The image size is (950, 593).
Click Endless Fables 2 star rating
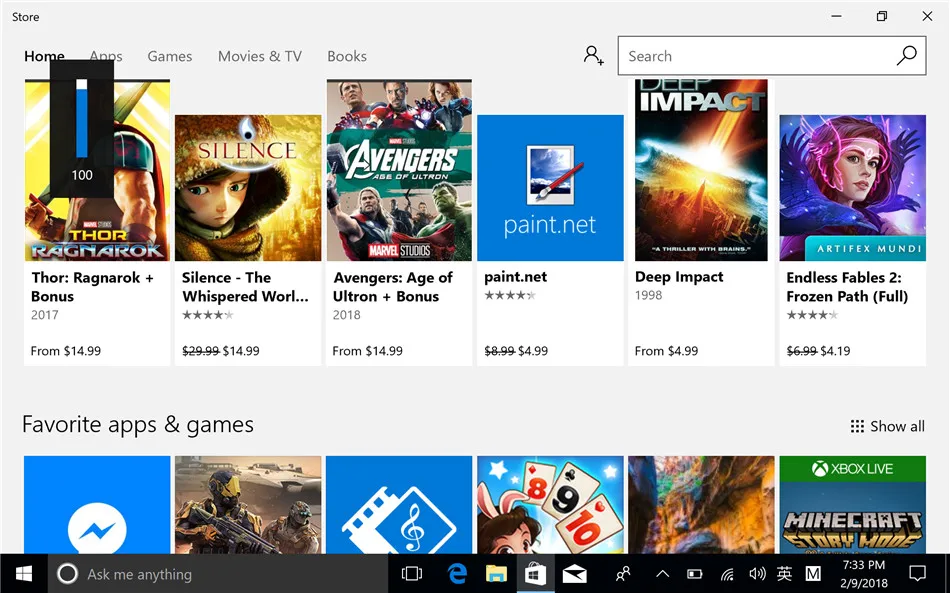(812, 315)
